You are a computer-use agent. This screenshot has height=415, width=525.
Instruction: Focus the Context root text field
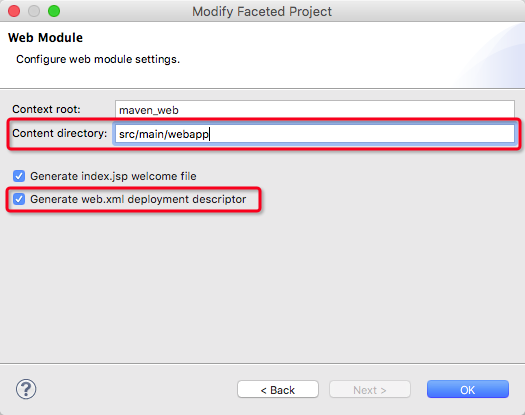(x=315, y=110)
